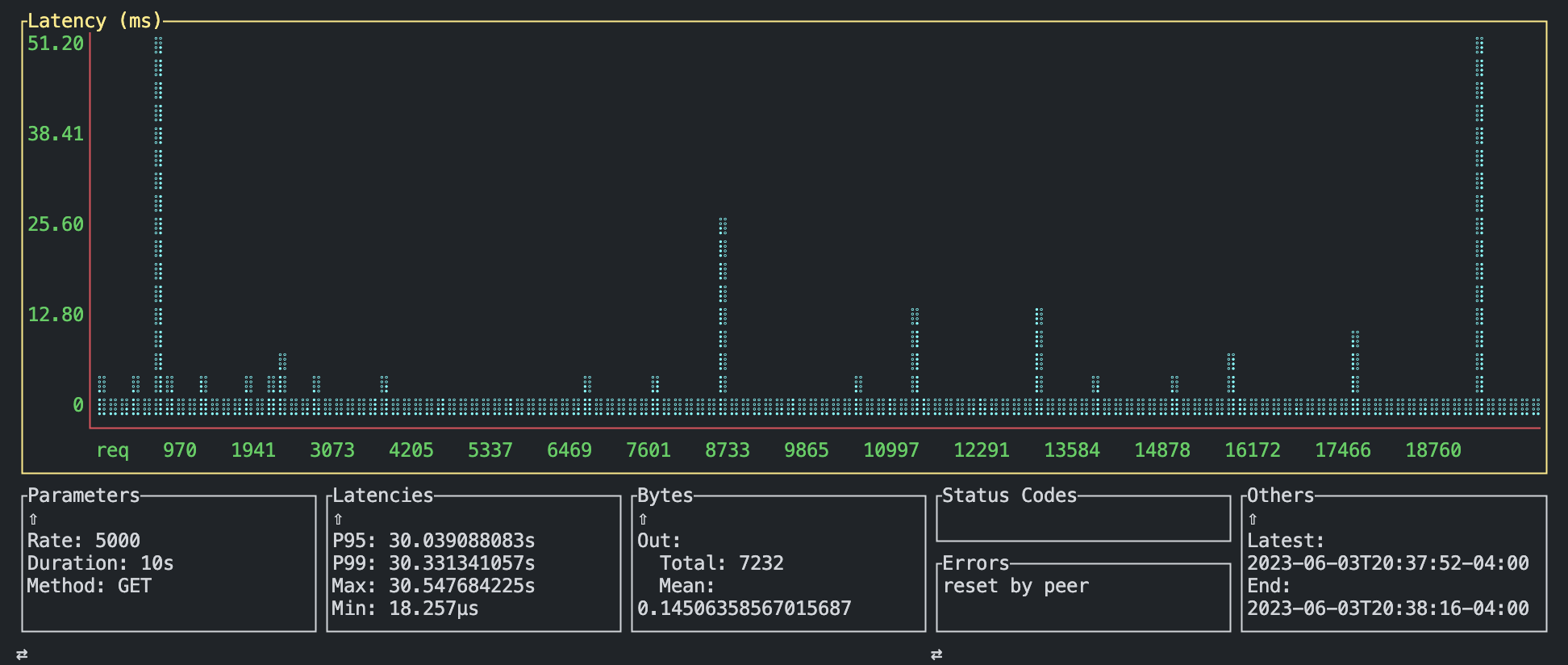Click the swap arrows below Errors panel

pos(936,655)
